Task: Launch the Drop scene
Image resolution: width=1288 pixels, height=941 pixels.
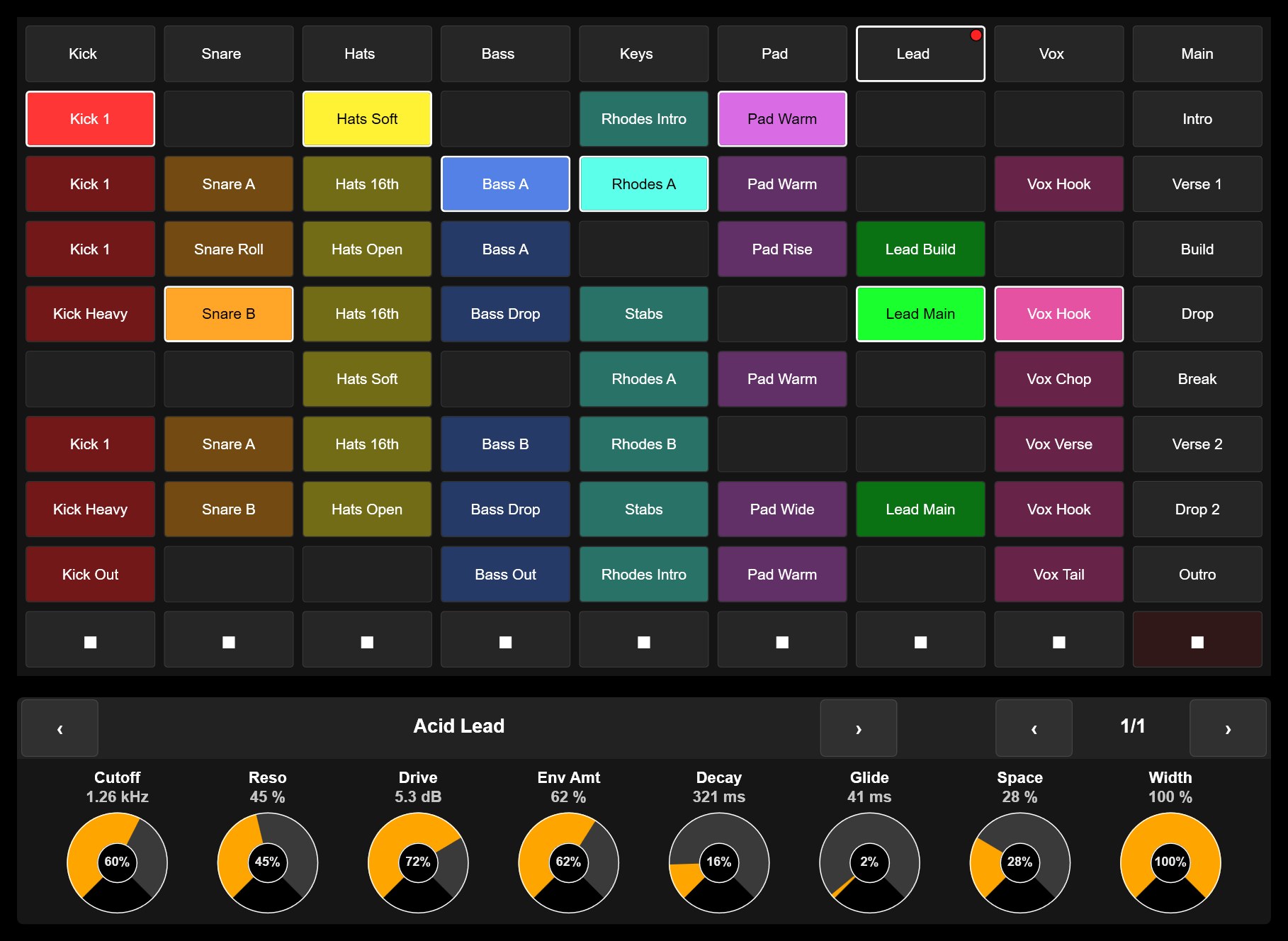Action: pos(1197,314)
